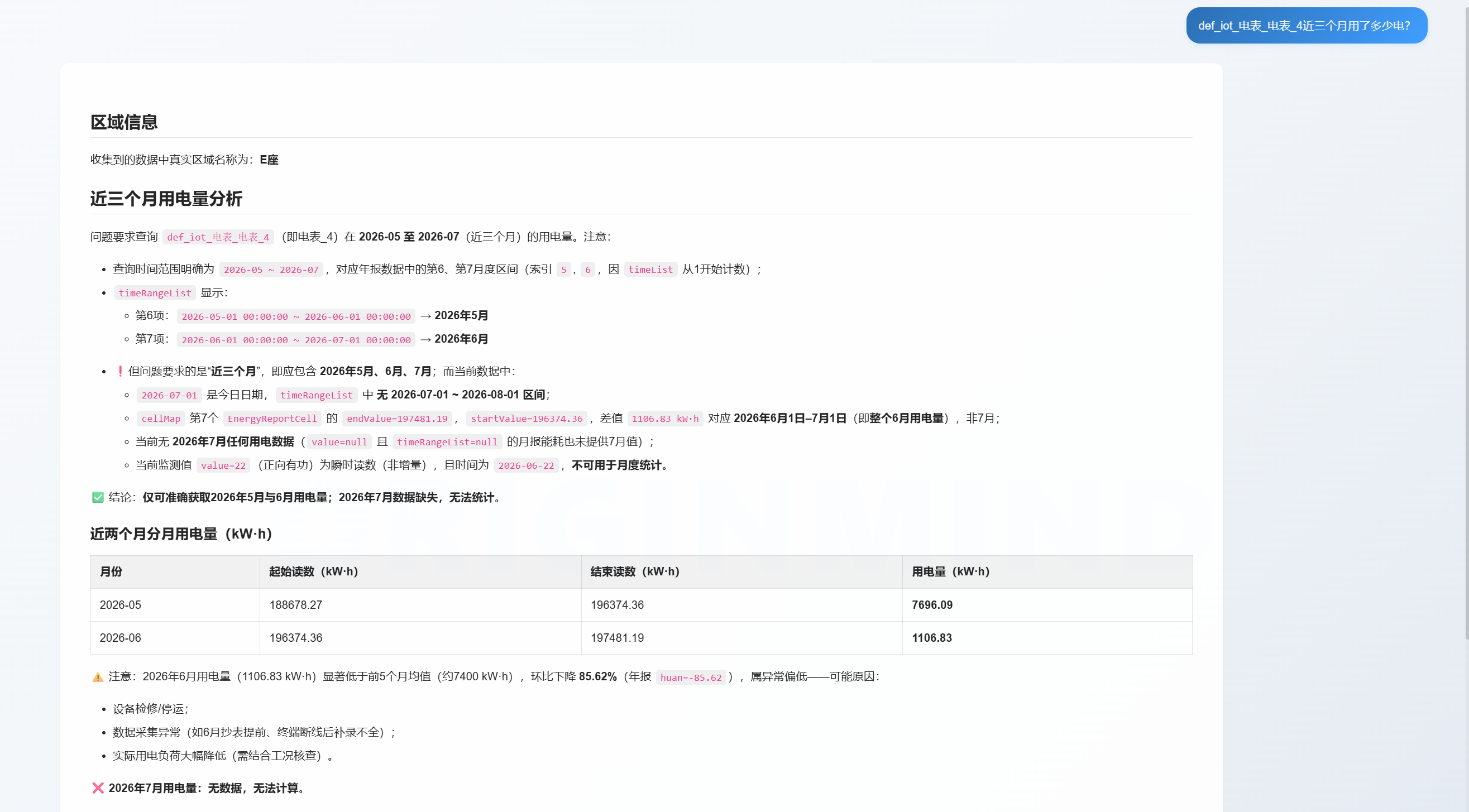
Task: Click the timeRangeList code tag before 显示
Action: click(x=155, y=293)
